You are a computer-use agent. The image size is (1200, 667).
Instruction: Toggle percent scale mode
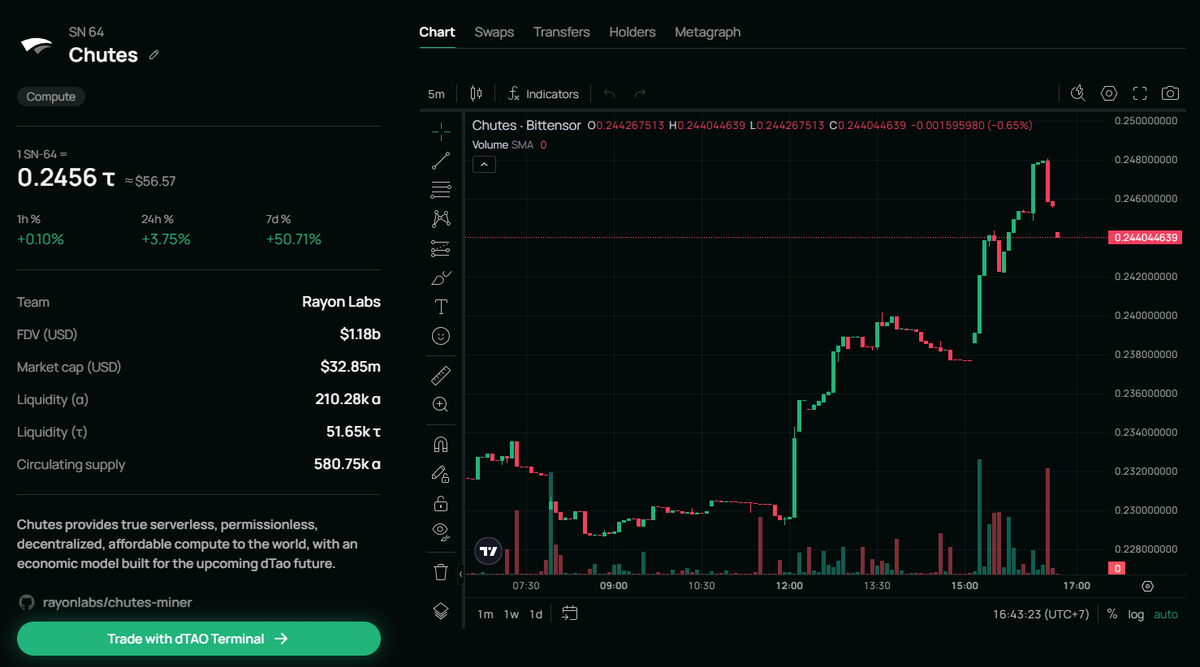pyautogui.click(x=1112, y=614)
